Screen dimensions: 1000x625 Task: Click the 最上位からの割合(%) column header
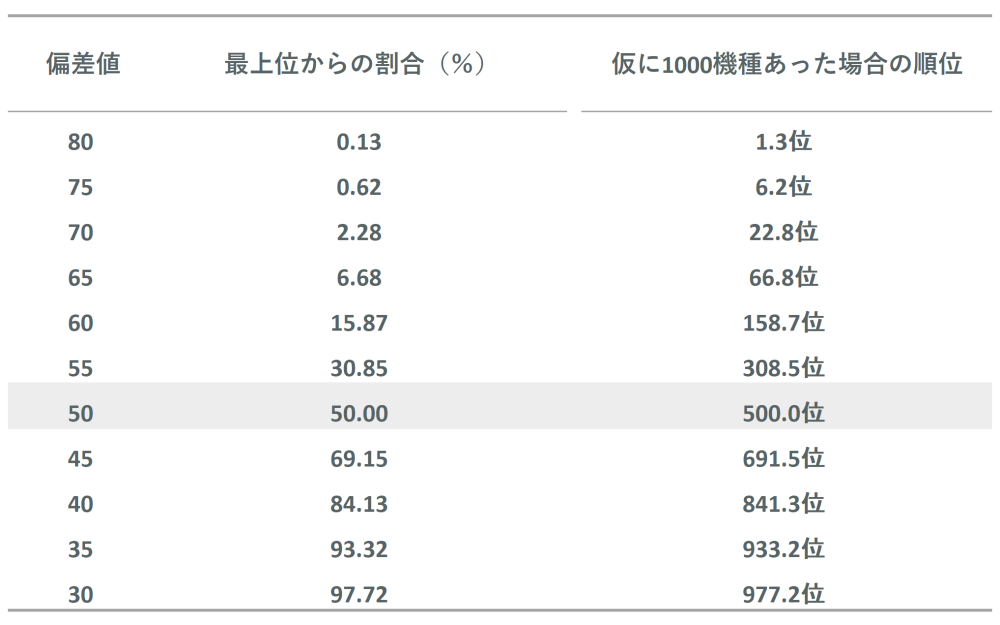tap(355, 65)
